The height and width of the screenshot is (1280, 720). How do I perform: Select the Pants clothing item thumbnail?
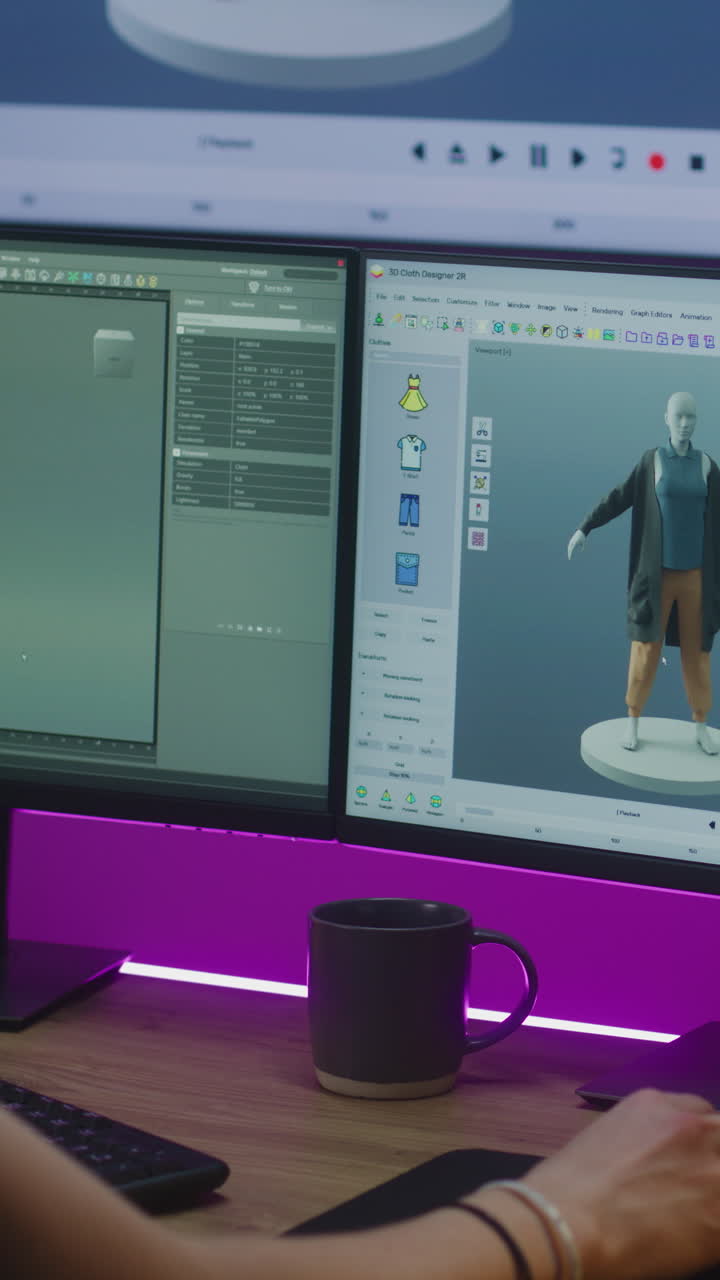[x=409, y=510]
